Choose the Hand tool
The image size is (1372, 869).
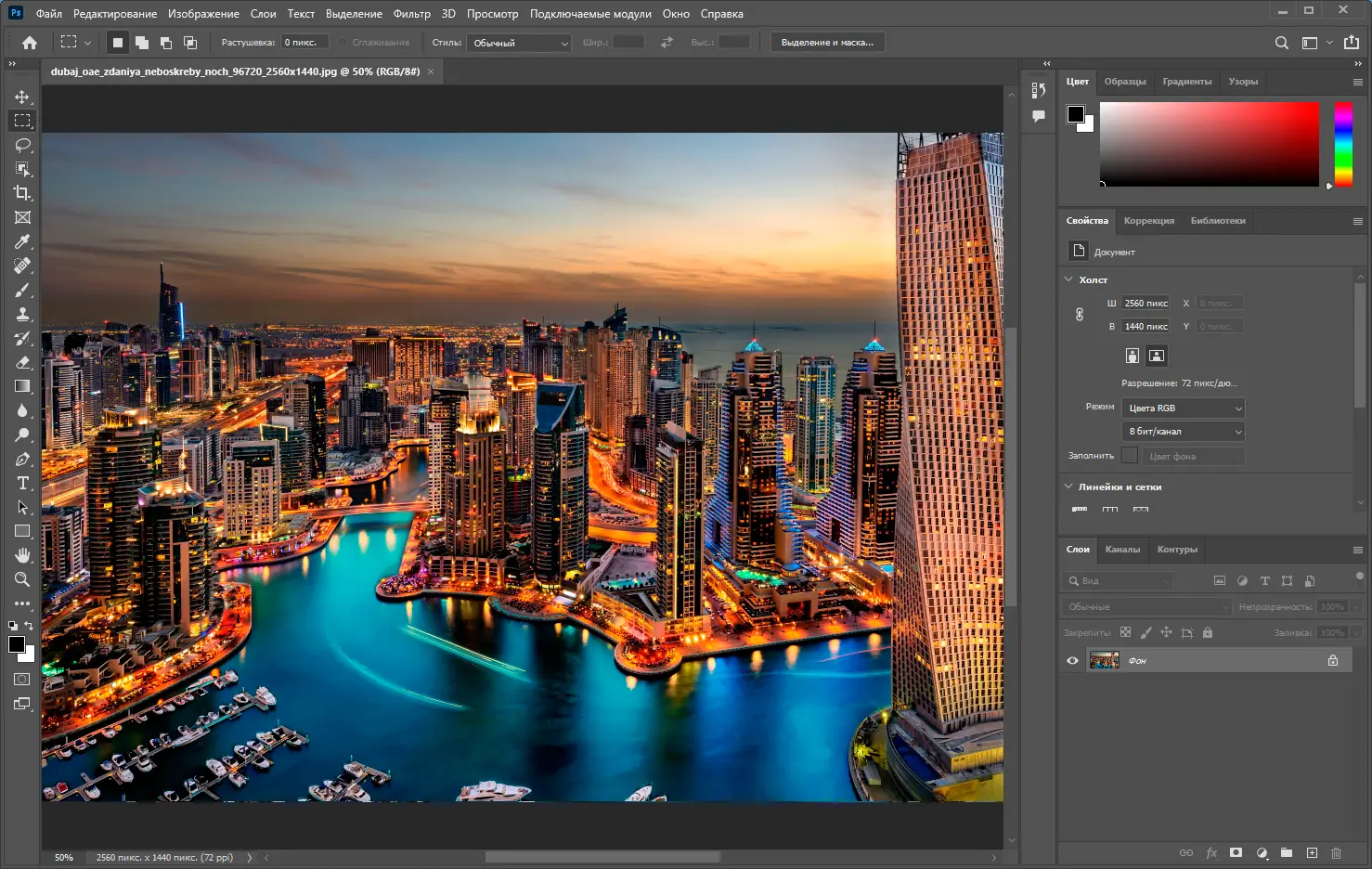pos(23,555)
